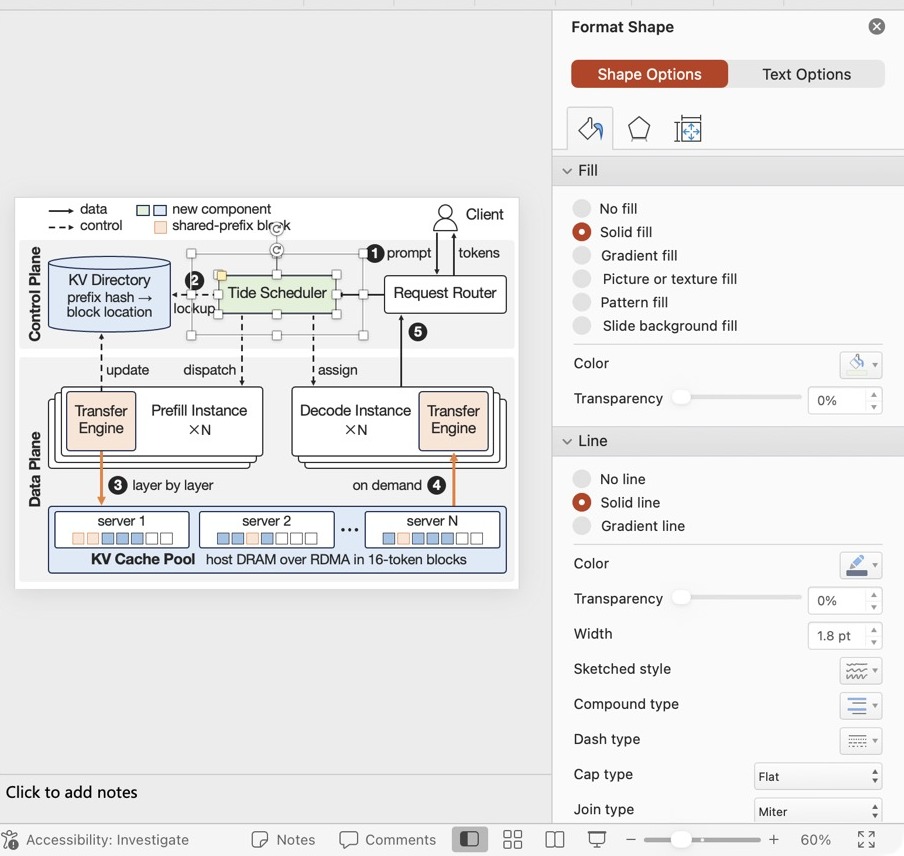Screen dimensions: 904x856
Task: Select the No line option
Action: [582, 478]
